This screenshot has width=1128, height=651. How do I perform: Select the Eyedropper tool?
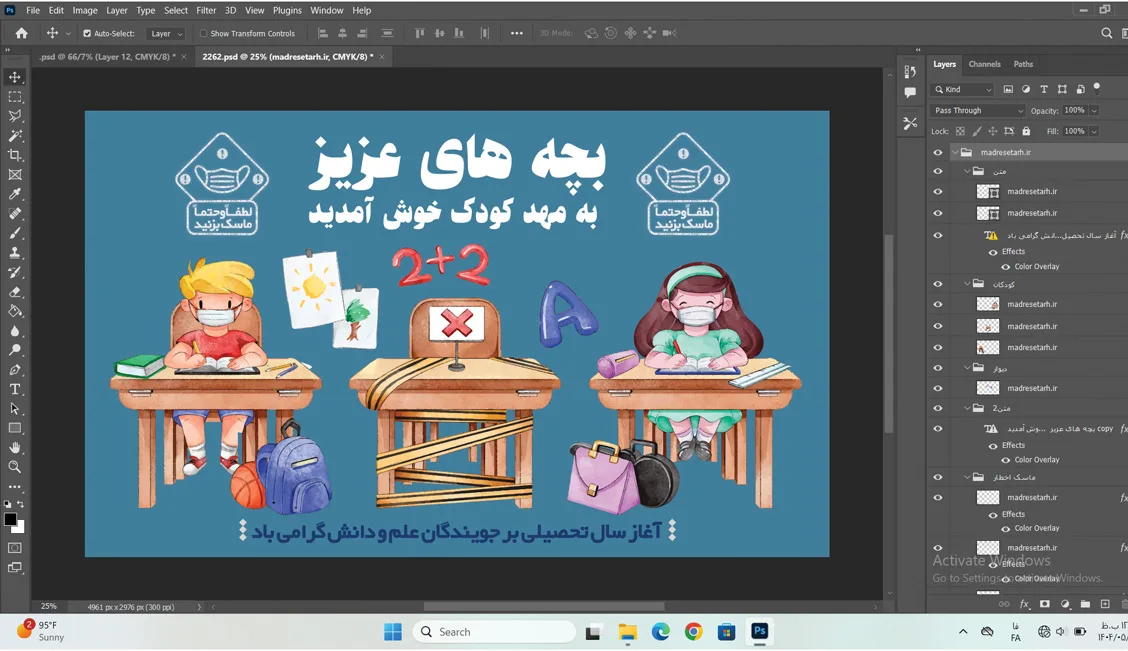point(14,194)
